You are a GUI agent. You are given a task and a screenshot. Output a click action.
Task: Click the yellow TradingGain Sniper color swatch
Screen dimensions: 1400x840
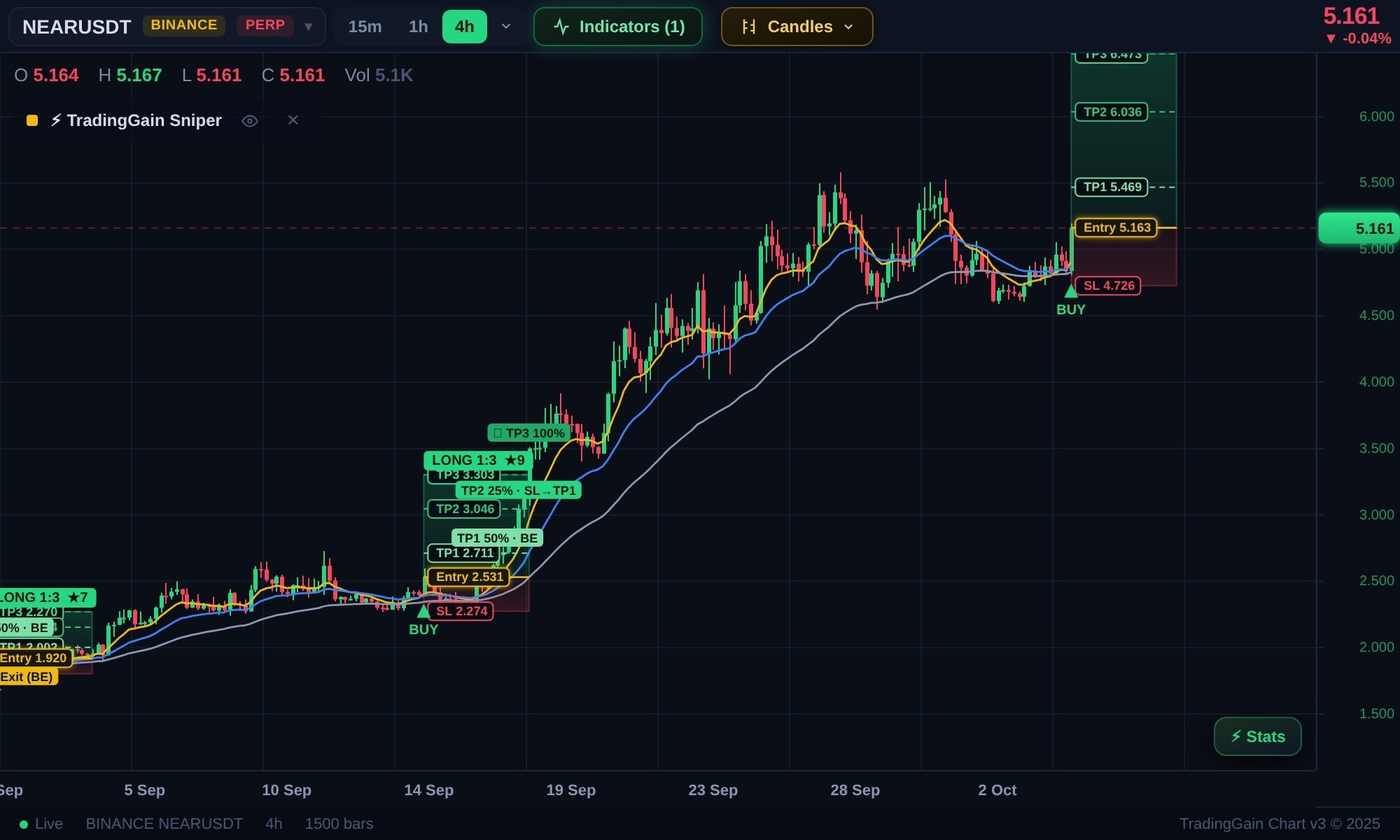click(32, 120)
